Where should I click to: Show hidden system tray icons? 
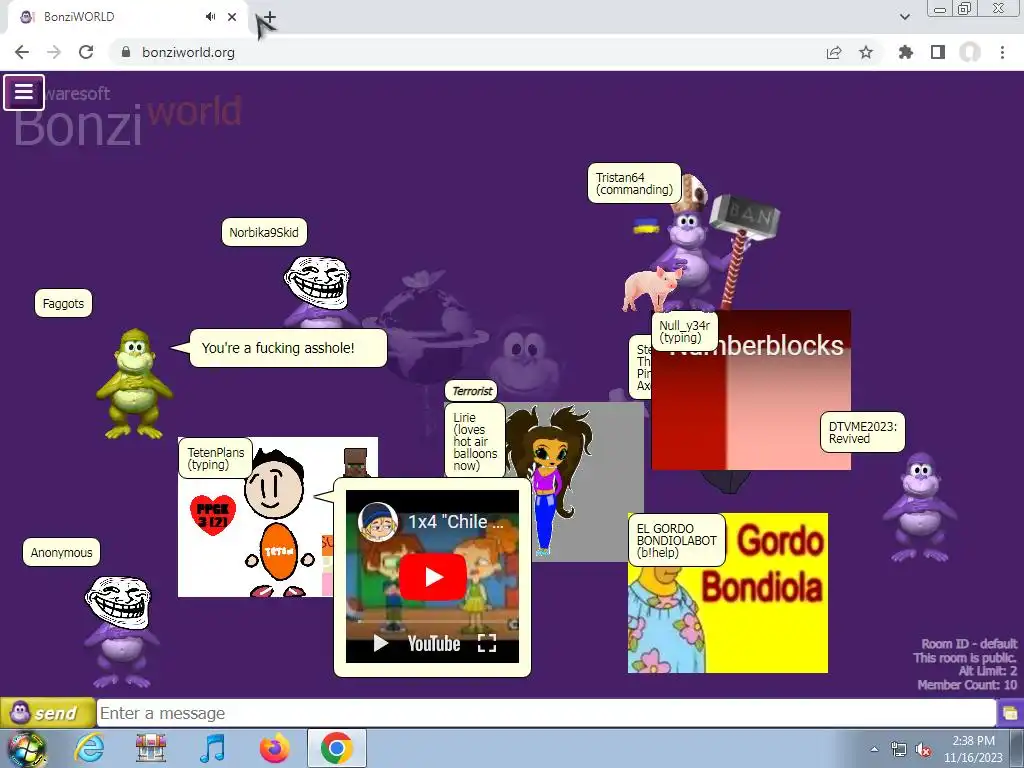(x=874, y=749)
